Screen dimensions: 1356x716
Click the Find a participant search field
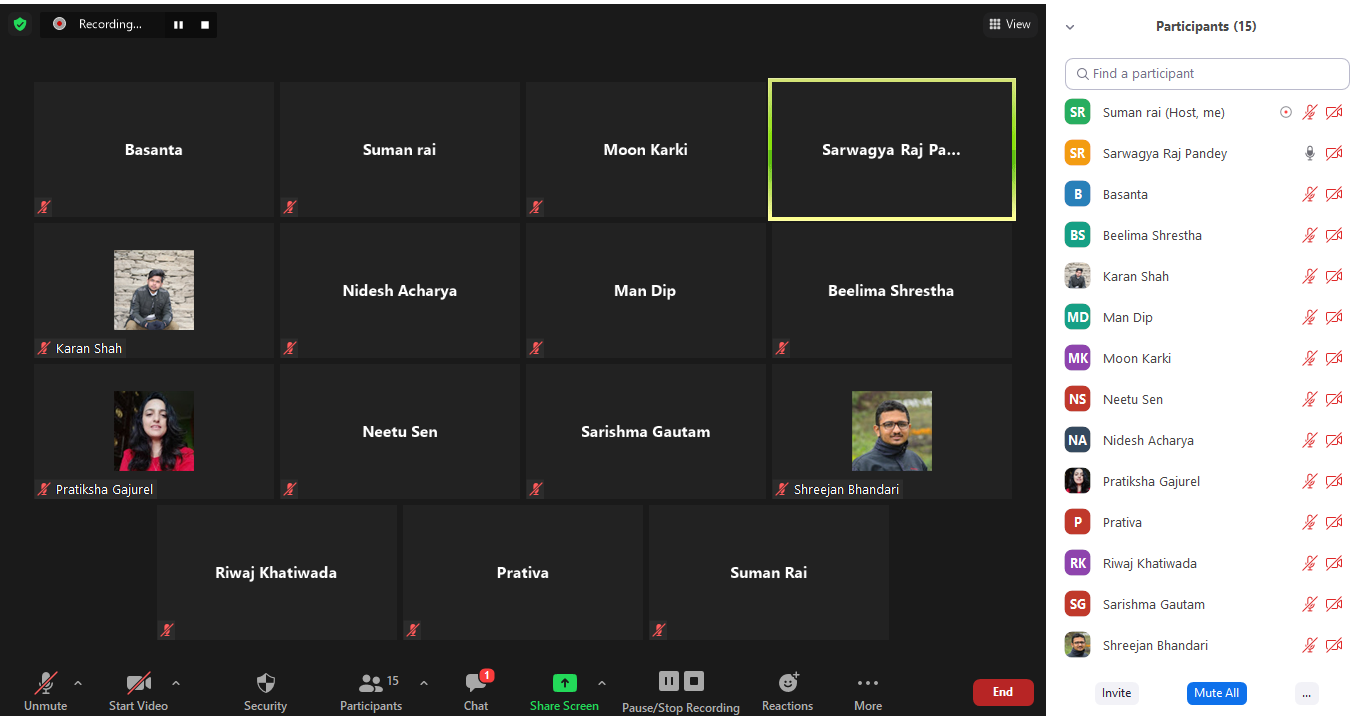[1207, 74]
